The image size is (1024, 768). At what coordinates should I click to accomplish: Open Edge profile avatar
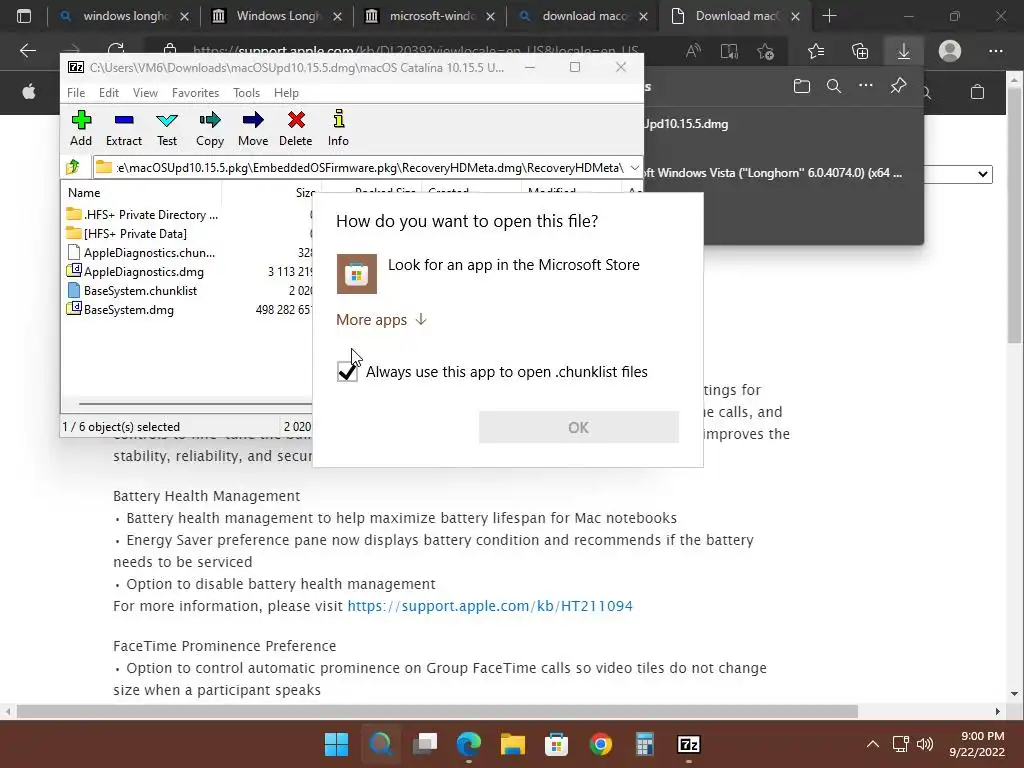[x=950, y=51]
